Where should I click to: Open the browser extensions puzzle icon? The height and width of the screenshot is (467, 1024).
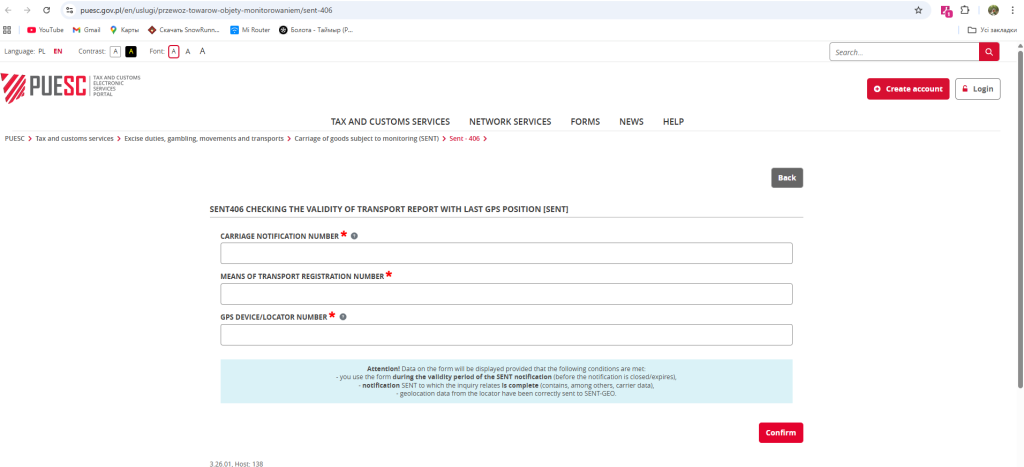(x=965, y=10)
